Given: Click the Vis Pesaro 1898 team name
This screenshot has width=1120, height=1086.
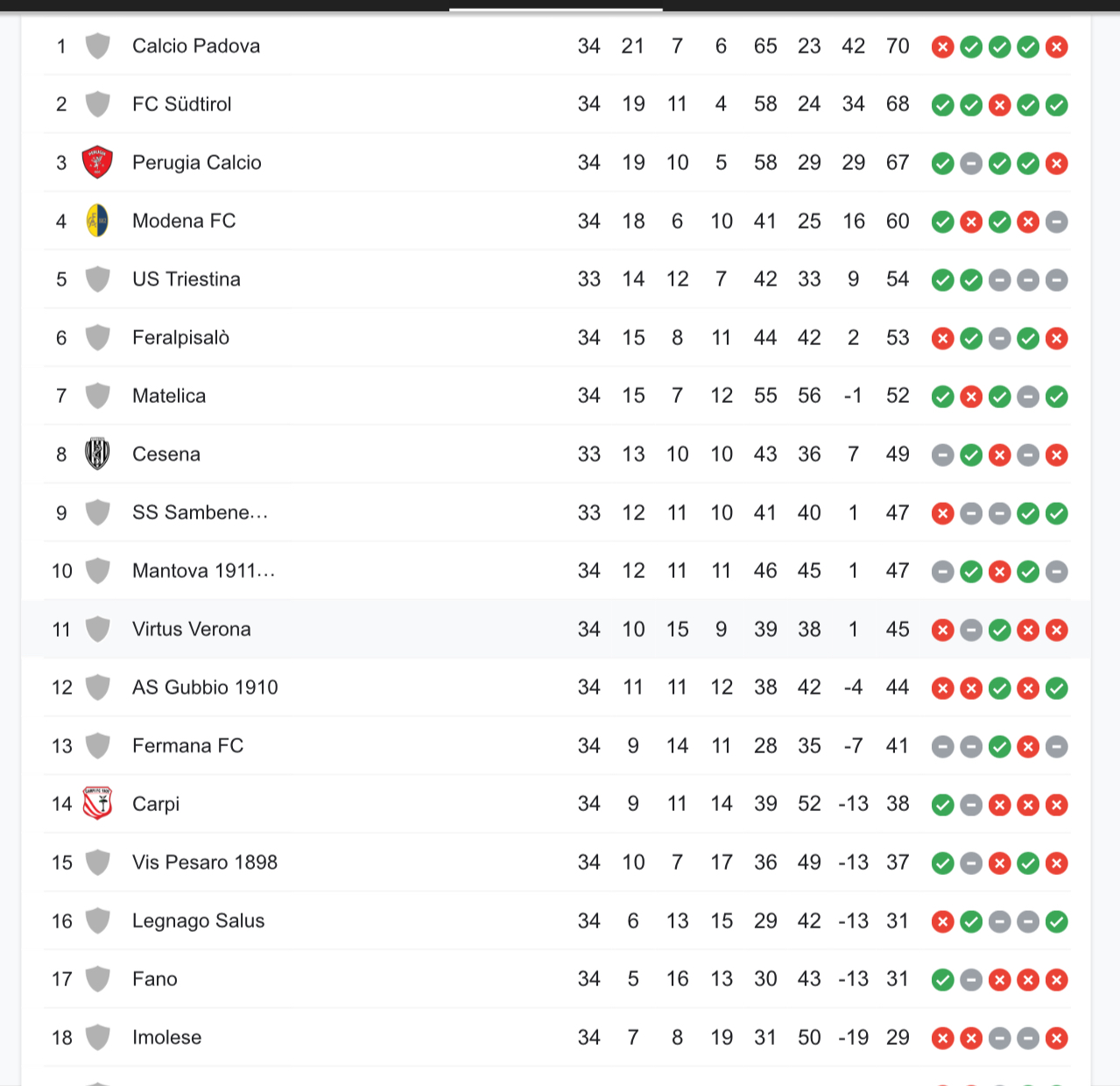Looking at the screenshot, I should (205, 862).
